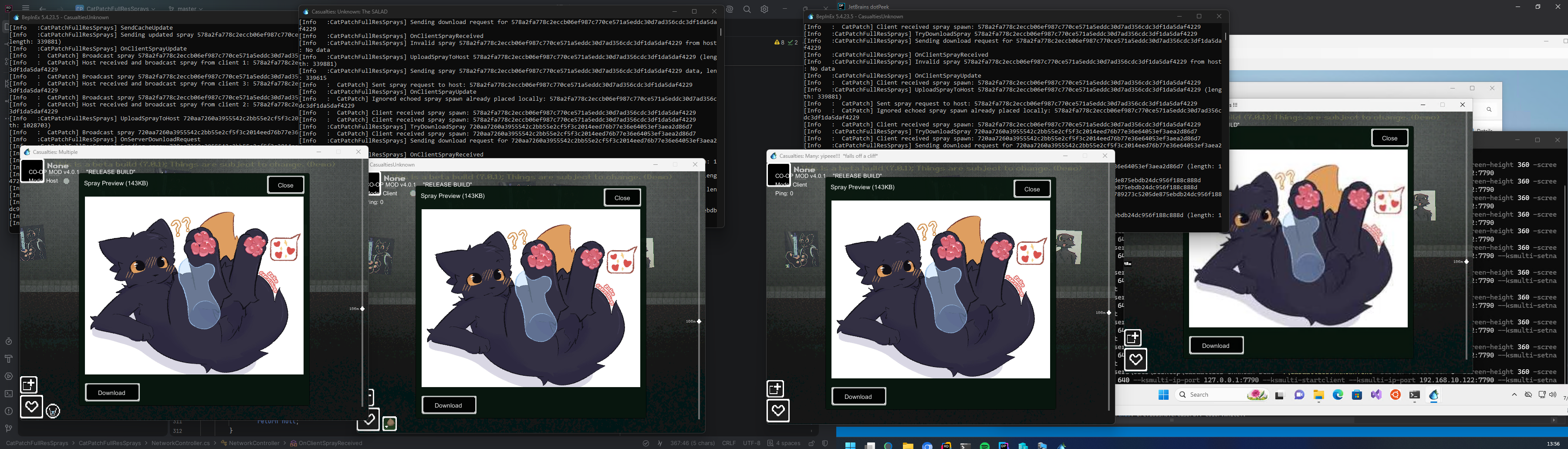Screen dimensions: 1568x449
Task: Click the Rider back navigation arrow
Action: coord(42,9)
